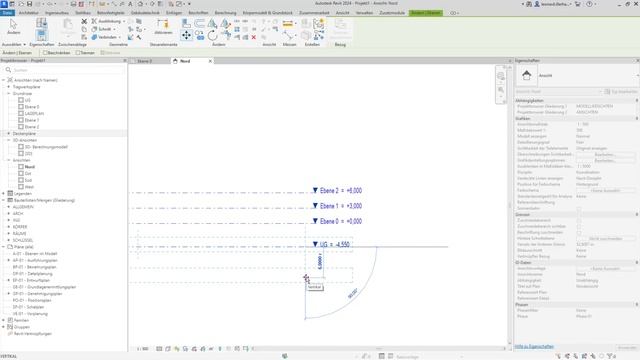
Task: Toggle Zuschneidebereich checkbox in properties
Action: click(x=579, y=220)
